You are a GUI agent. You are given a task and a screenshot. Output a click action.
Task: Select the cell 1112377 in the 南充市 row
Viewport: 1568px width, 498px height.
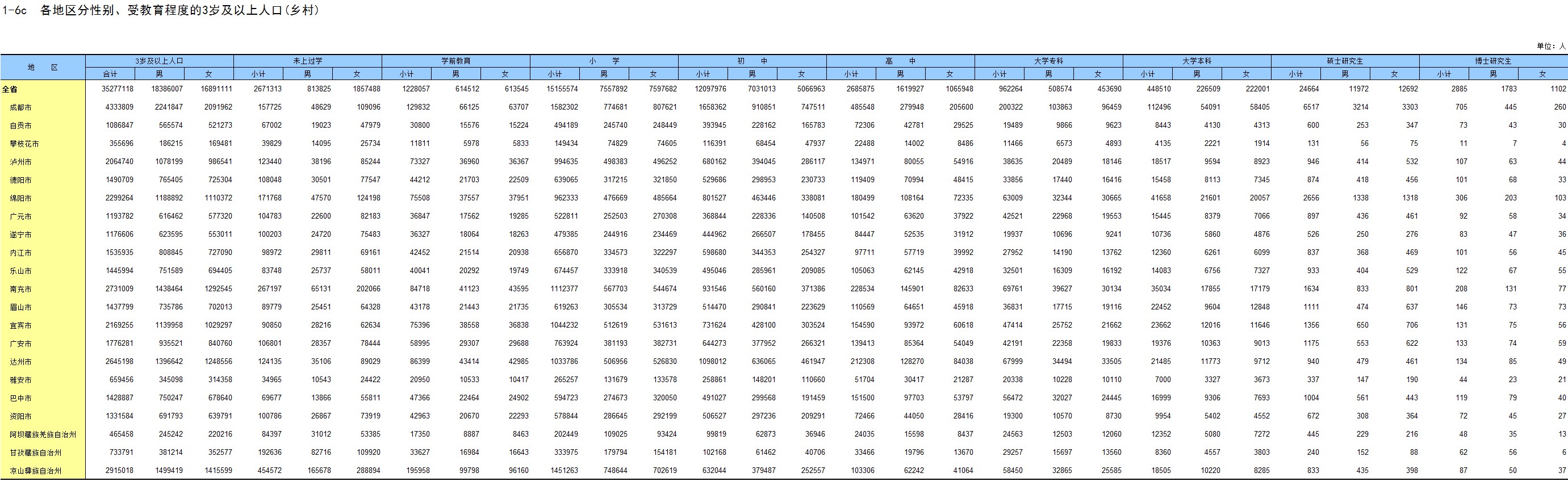click(x=565, y=289)
